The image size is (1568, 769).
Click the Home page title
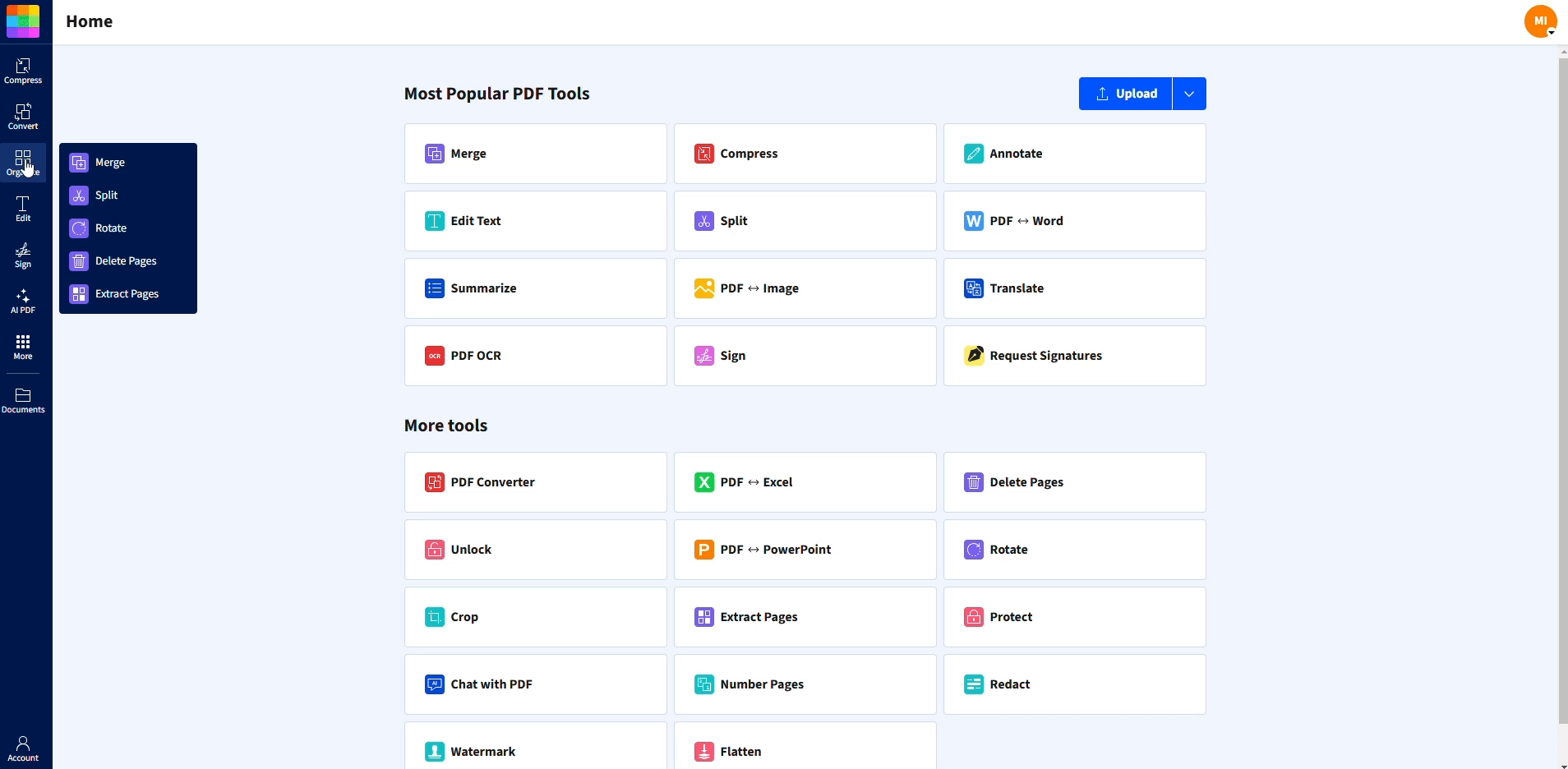[x=90, y=21]
